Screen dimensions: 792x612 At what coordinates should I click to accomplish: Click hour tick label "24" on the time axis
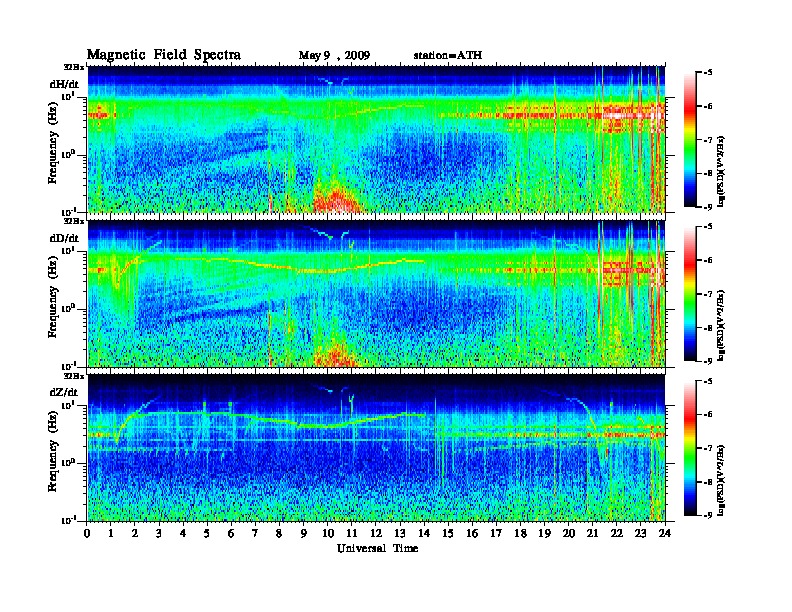click(665, 533)
